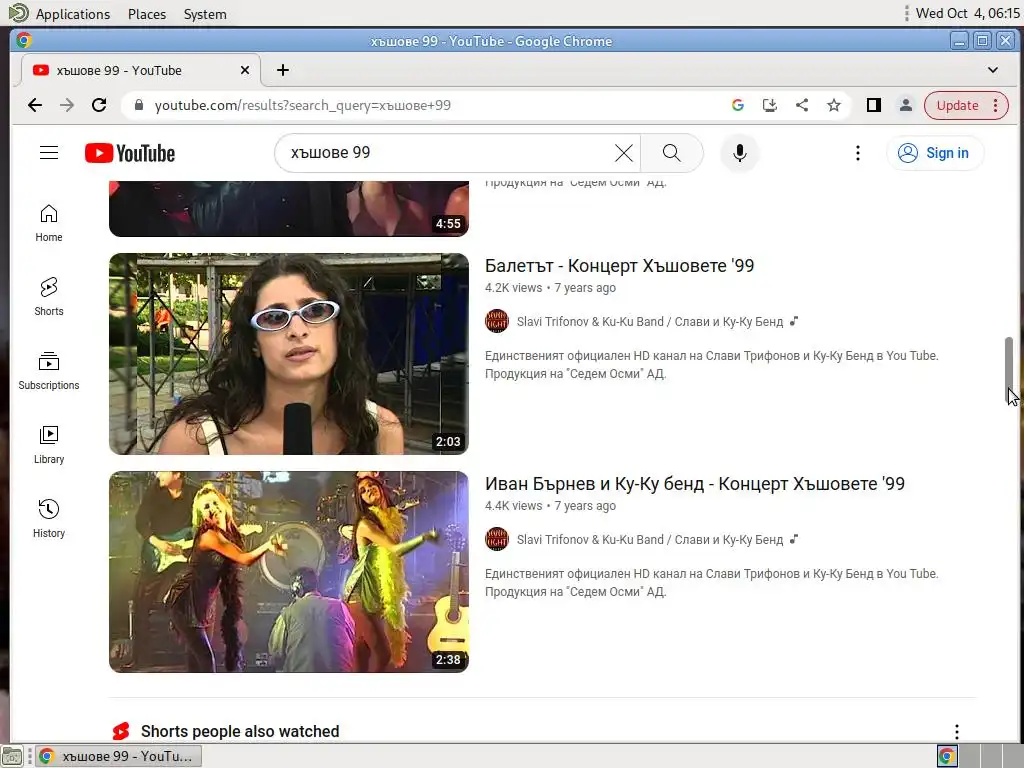
Task: Open the Shorts shelf three-dot options
Action: tap(957, 731)
